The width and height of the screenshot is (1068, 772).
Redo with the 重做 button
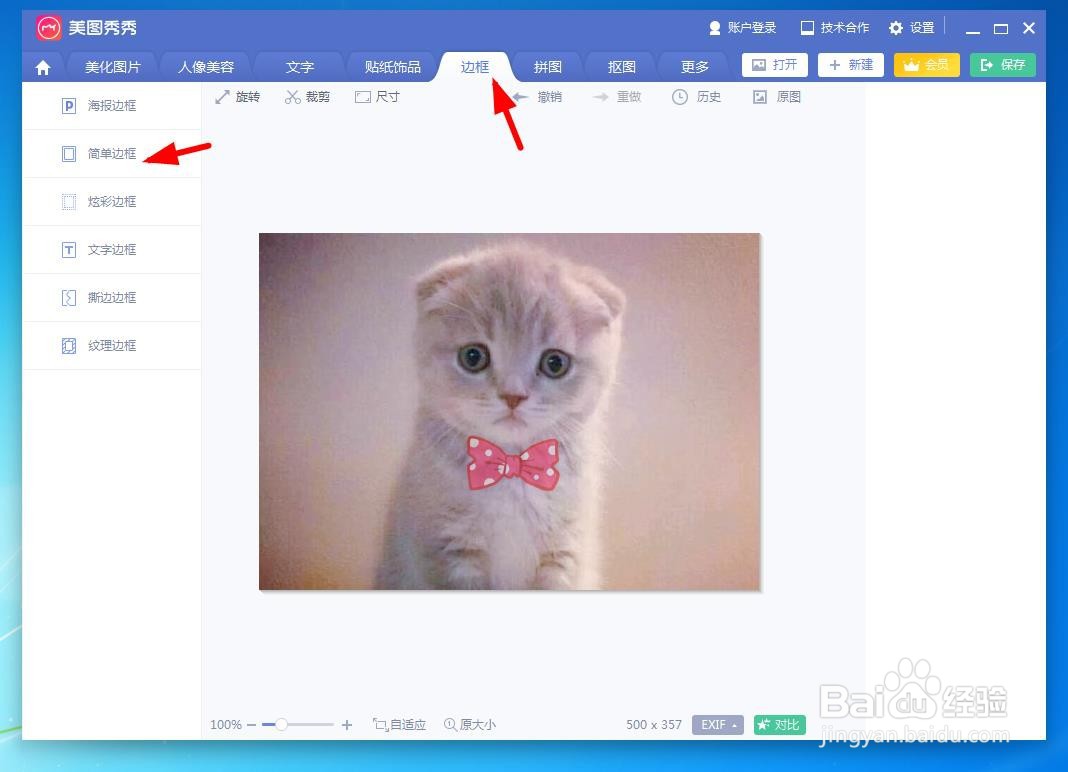[x=617, y=97]
